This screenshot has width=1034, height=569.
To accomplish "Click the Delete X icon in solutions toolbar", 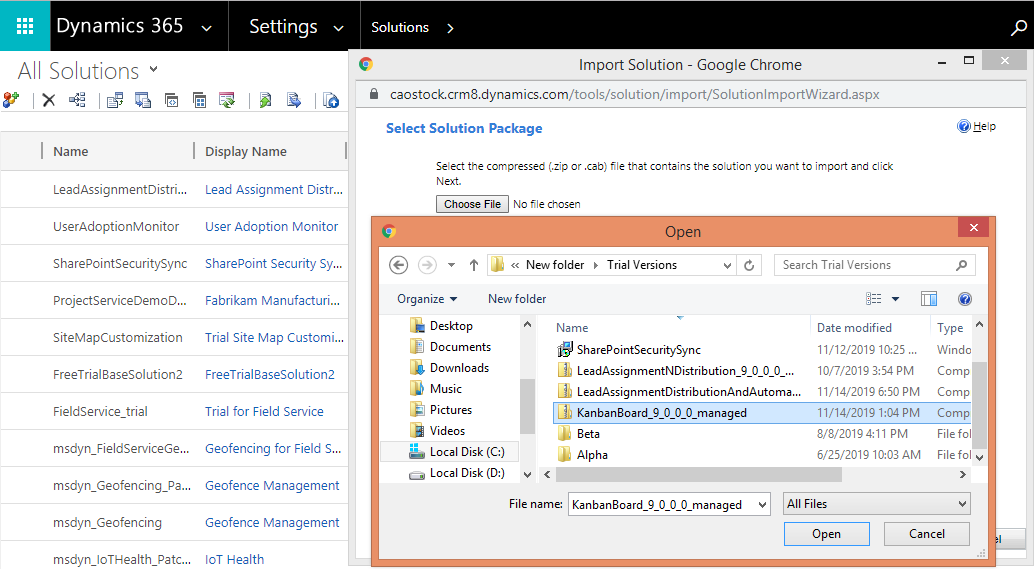I will click(48, 100).
